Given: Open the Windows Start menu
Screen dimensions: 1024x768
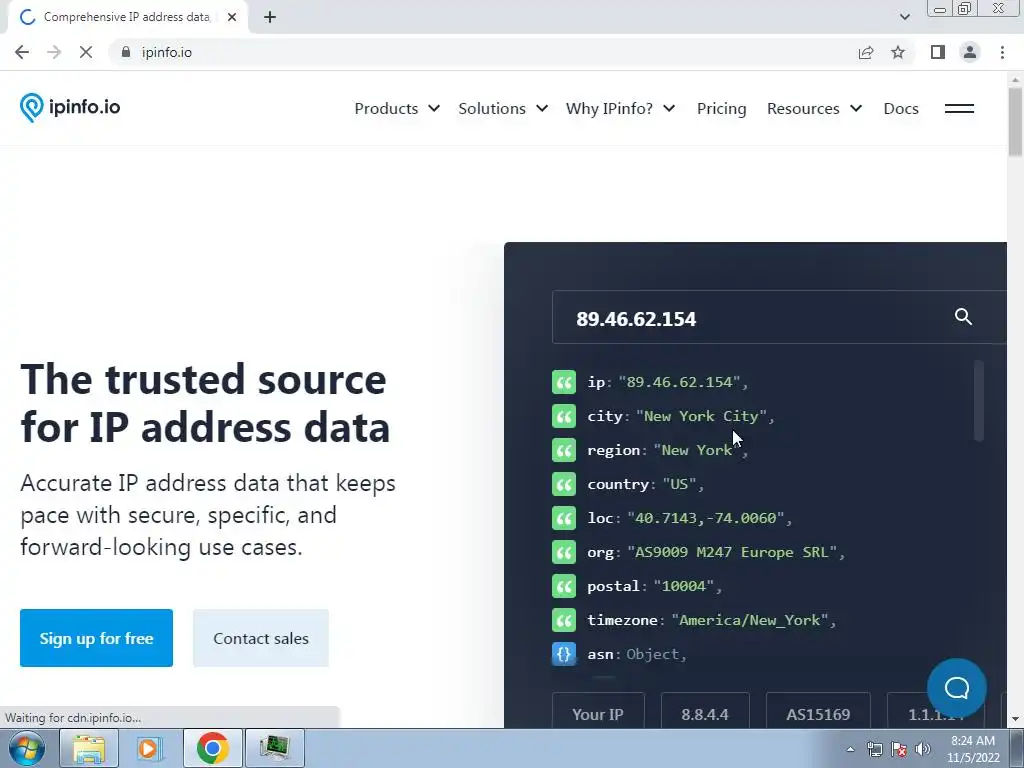Looking at the screenshot, I should pyautogui.click(x=26, y=748).
